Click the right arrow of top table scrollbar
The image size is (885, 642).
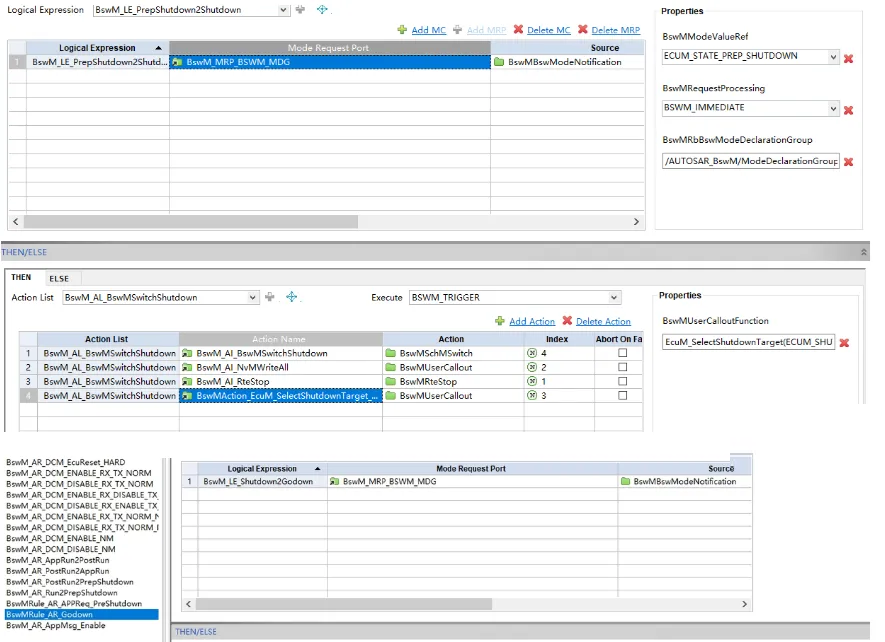point(636,222)
